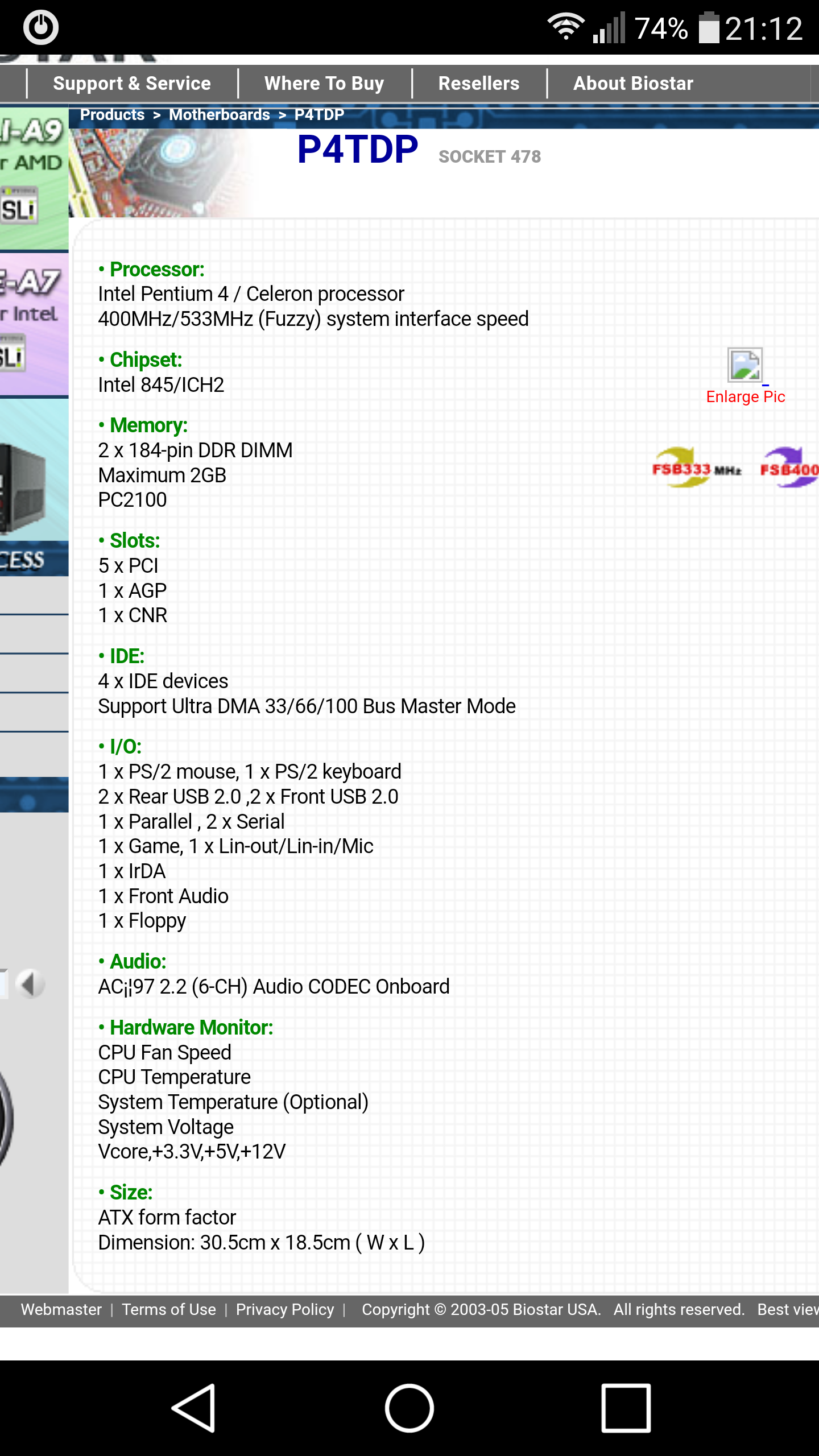Screen dimensions: 819x1456
Task: Tap the power icon in status bar
Action: point(40,27)
